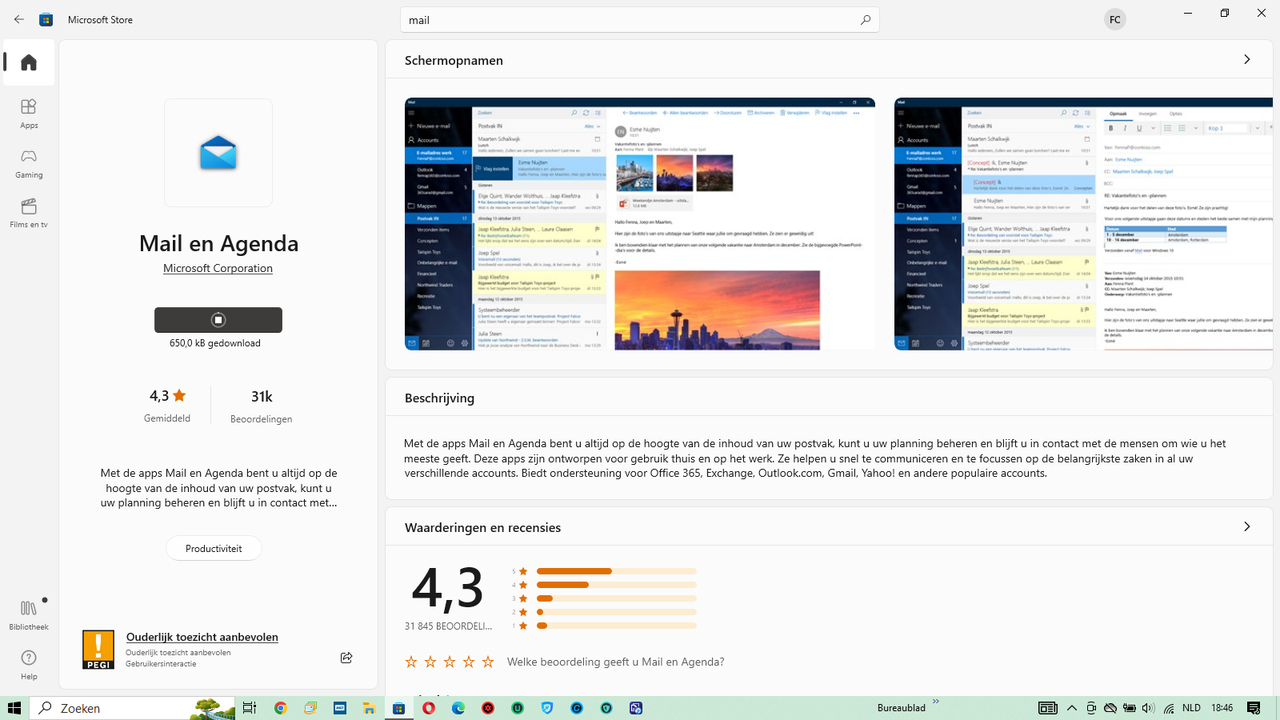Open the FC account profile
This screenshot has width=1280, height=720.
[x=1114, y=19]
